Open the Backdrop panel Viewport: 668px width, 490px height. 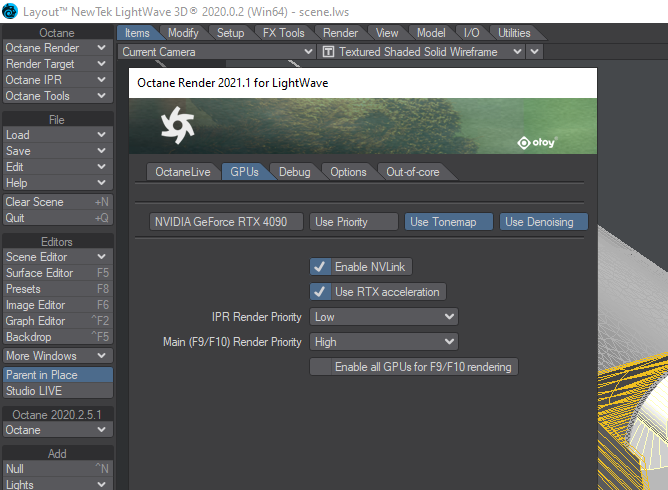pyautogui.click(x=58, y=337)
